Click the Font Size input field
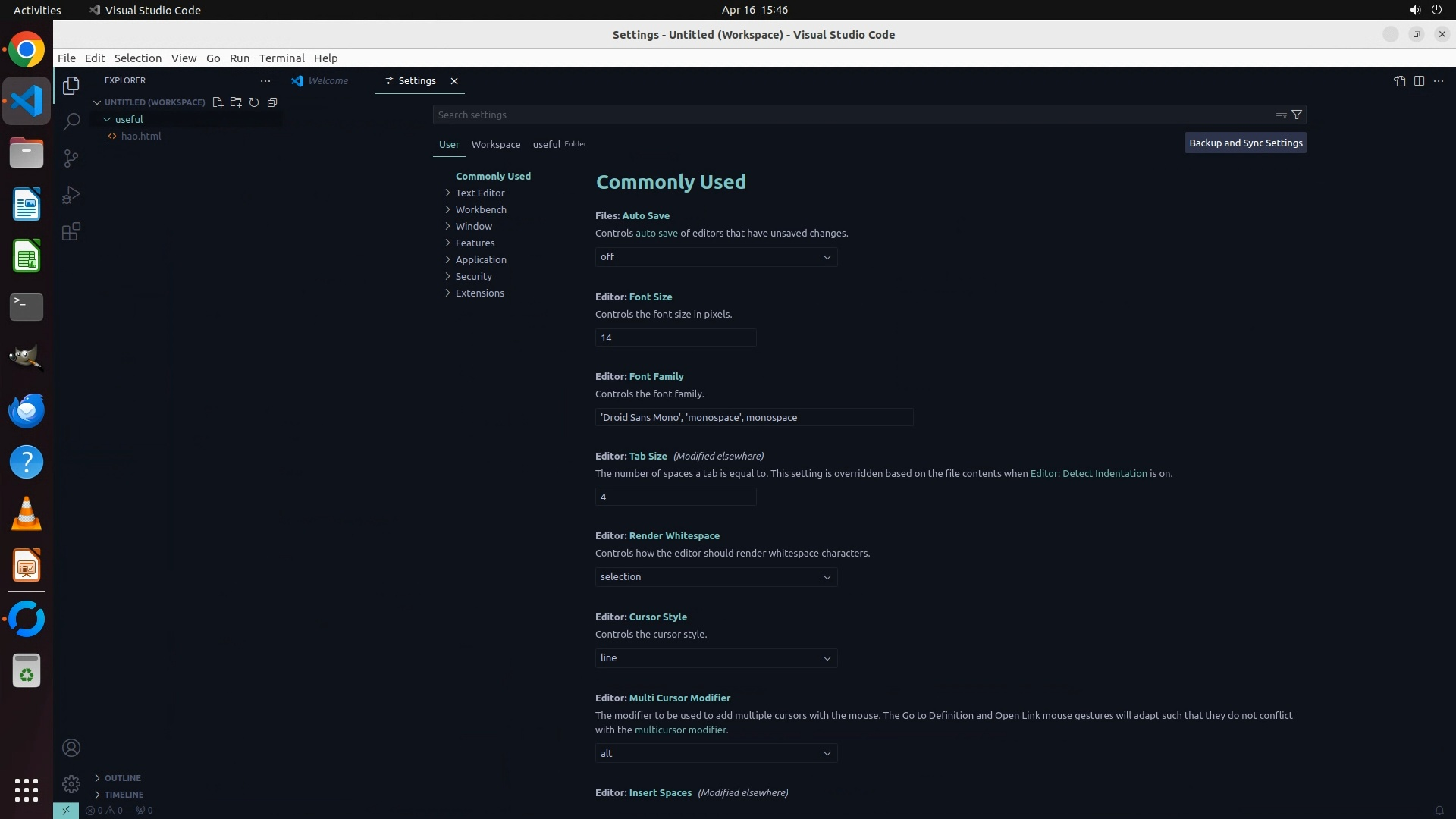 [x=675, y=337]
